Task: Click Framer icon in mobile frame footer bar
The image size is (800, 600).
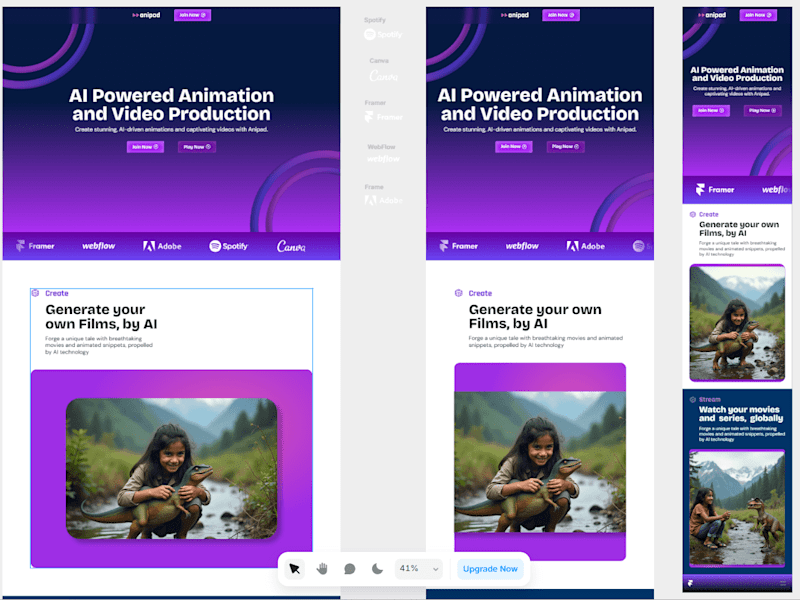Action: (690, 583)
